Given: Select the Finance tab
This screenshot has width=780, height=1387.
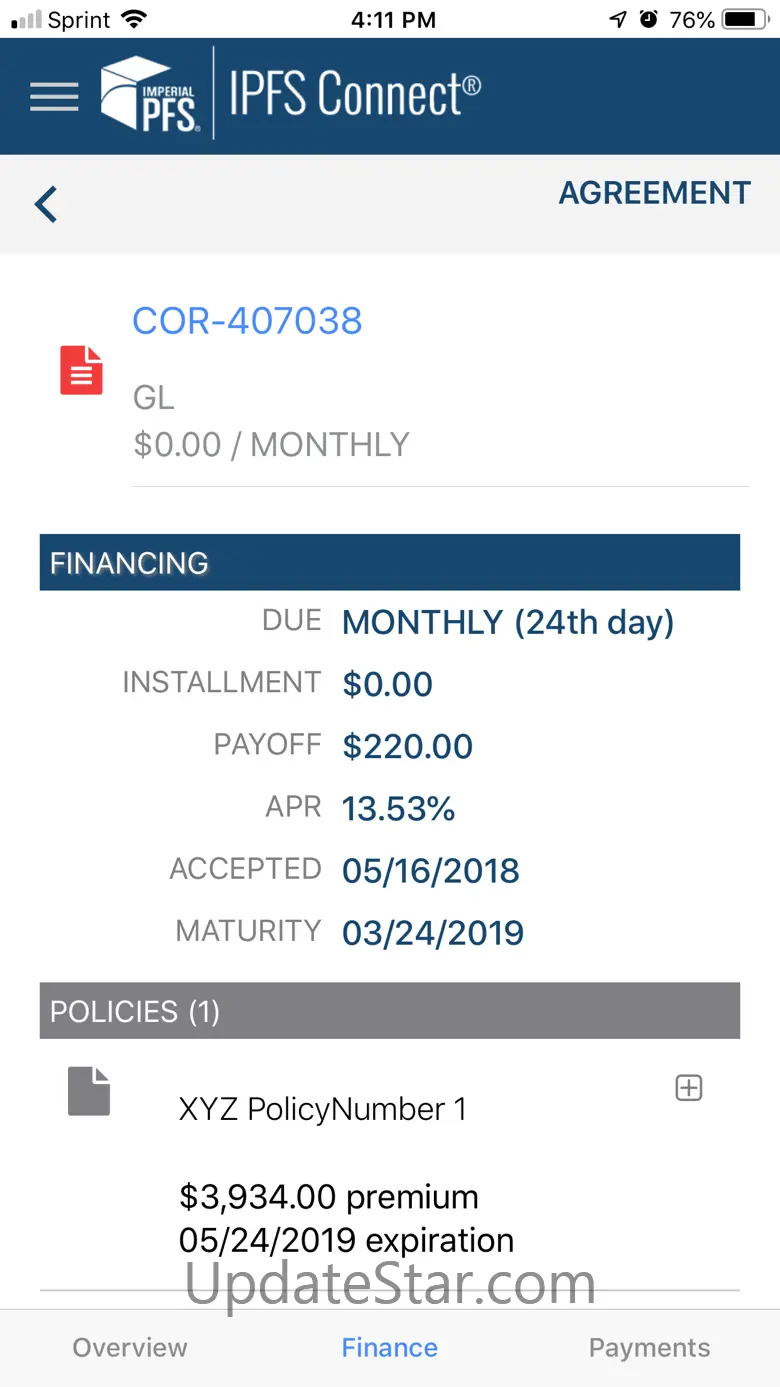Looking at the screenshot, I should [x=390, y=1347].
